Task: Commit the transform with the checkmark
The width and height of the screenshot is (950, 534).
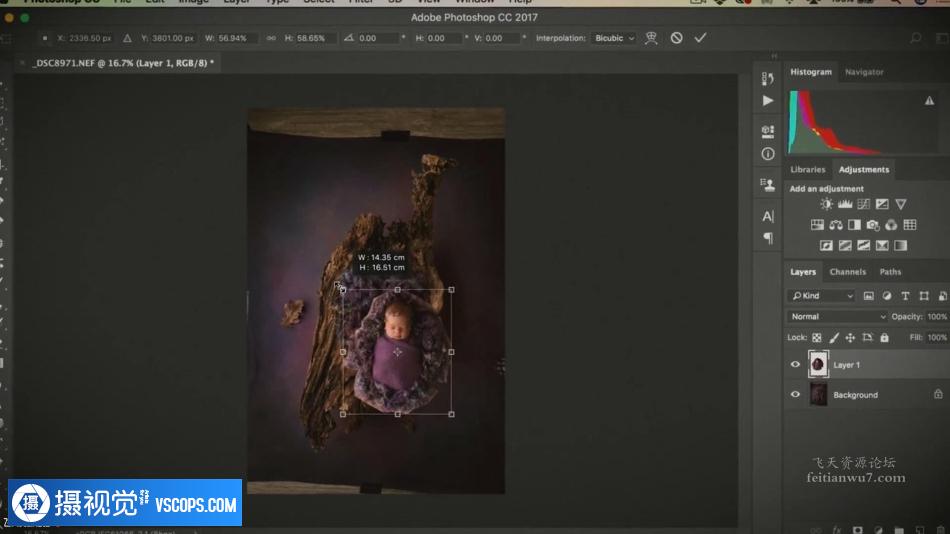Action: pos(700,38)
